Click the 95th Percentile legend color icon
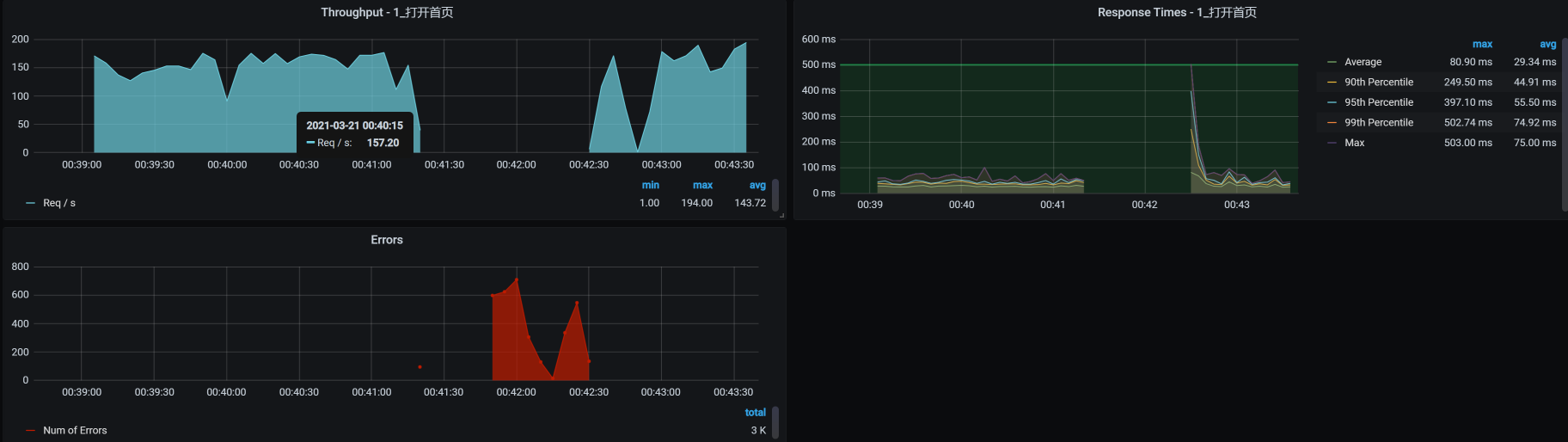 (x=1332, y=102)
